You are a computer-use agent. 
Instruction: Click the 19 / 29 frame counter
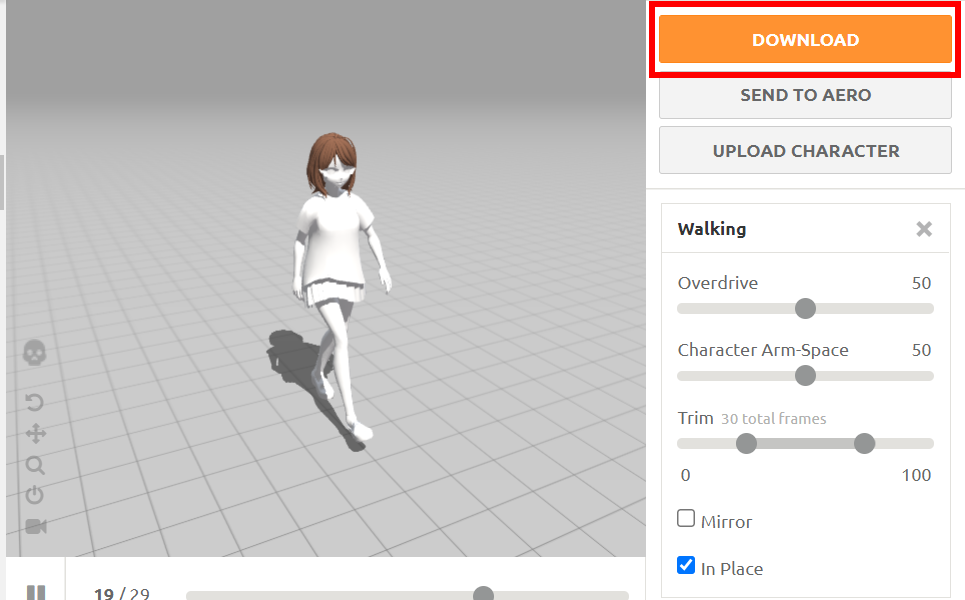[x=121, y=594]
